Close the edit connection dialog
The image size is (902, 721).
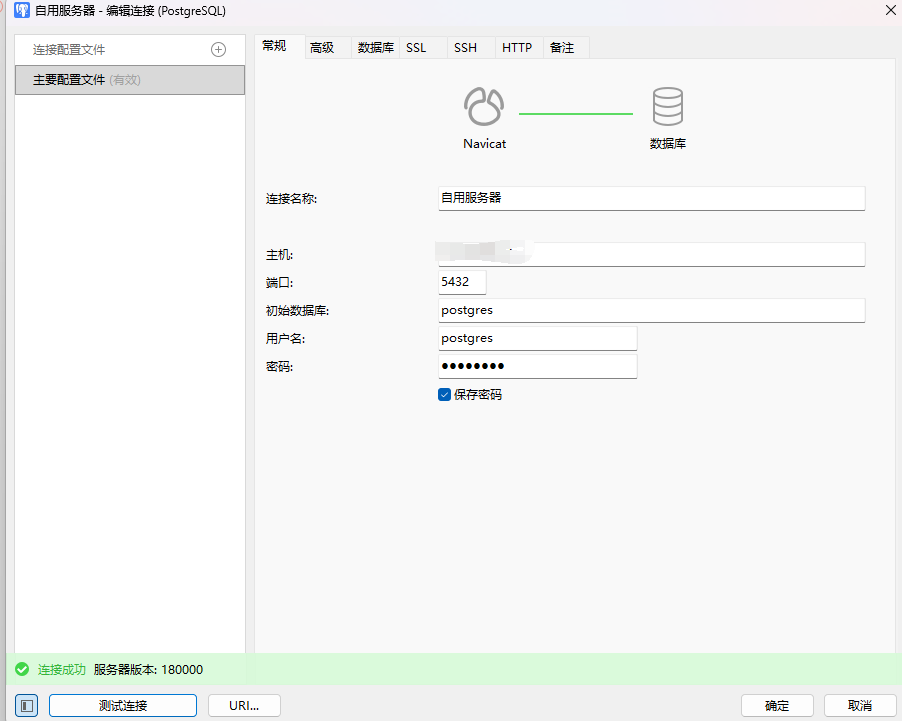click(890, 10)
